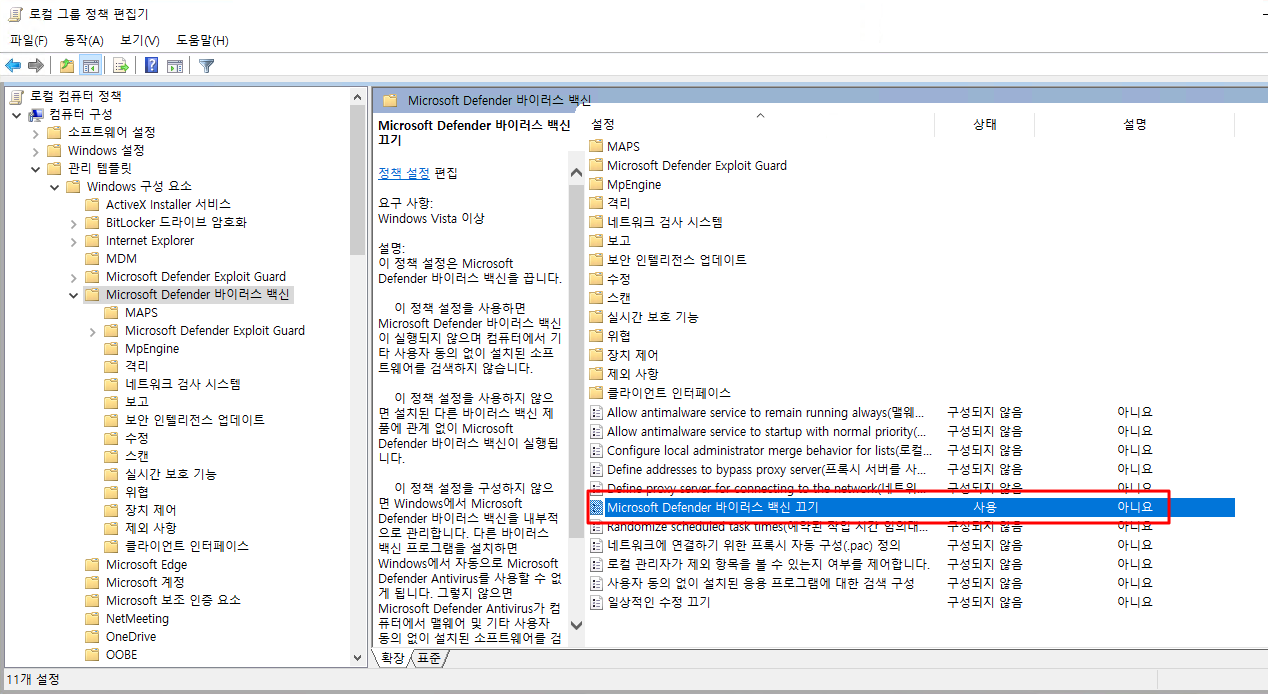
Task: Go up one level with folder-arrow icon
Action: 67,66
